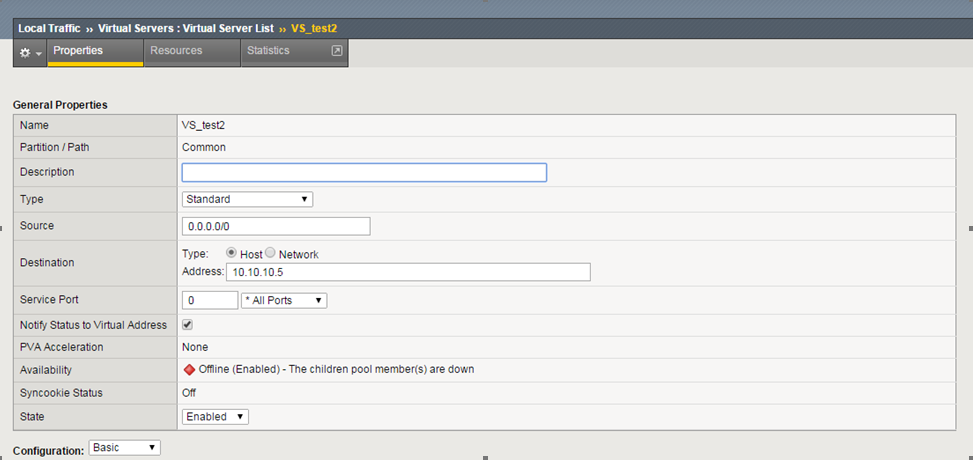Expand the Configuration dropdown showing Basic
The image size is (973, 460).
click(x=124, y=448)
